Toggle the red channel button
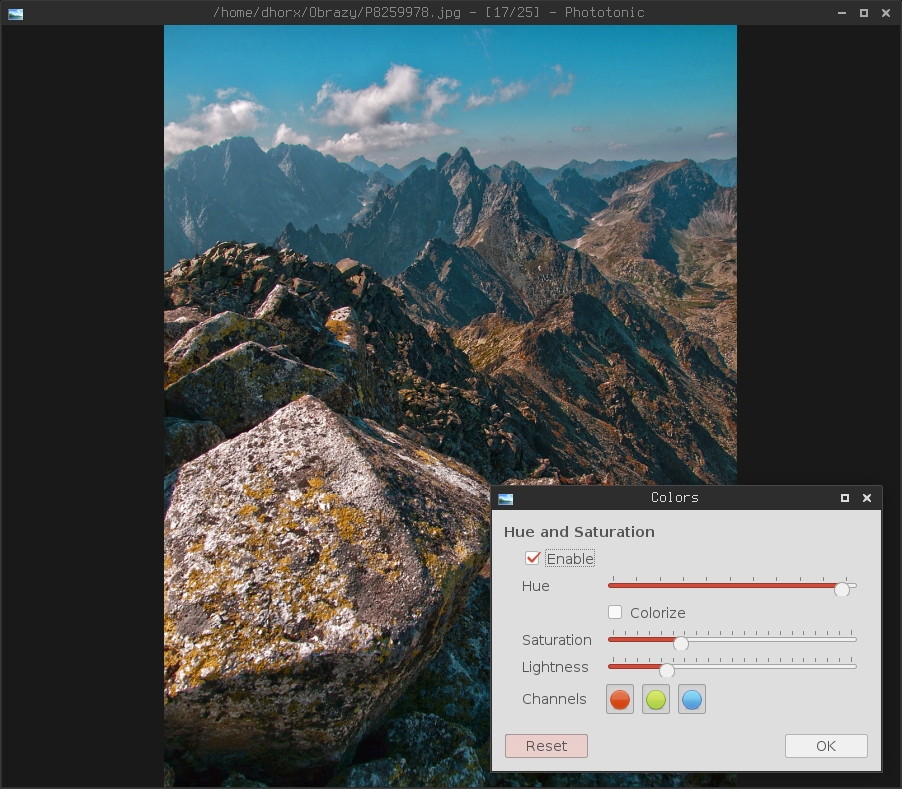The width and height of the screenshot is (902, 789). 620,699
